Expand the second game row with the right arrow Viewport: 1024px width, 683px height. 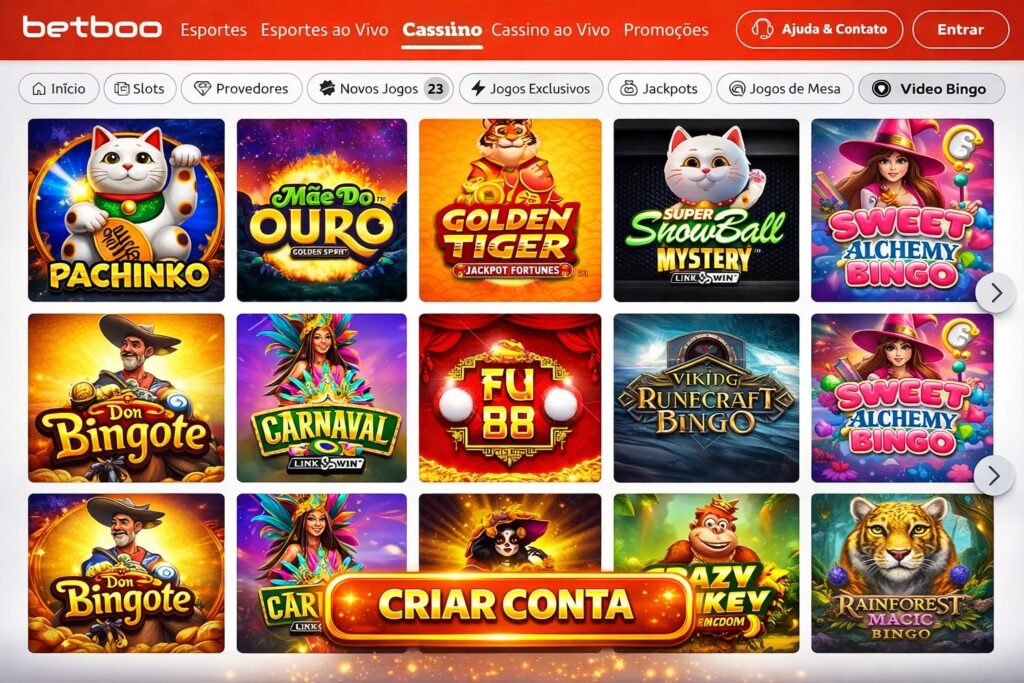pos(994,476)
